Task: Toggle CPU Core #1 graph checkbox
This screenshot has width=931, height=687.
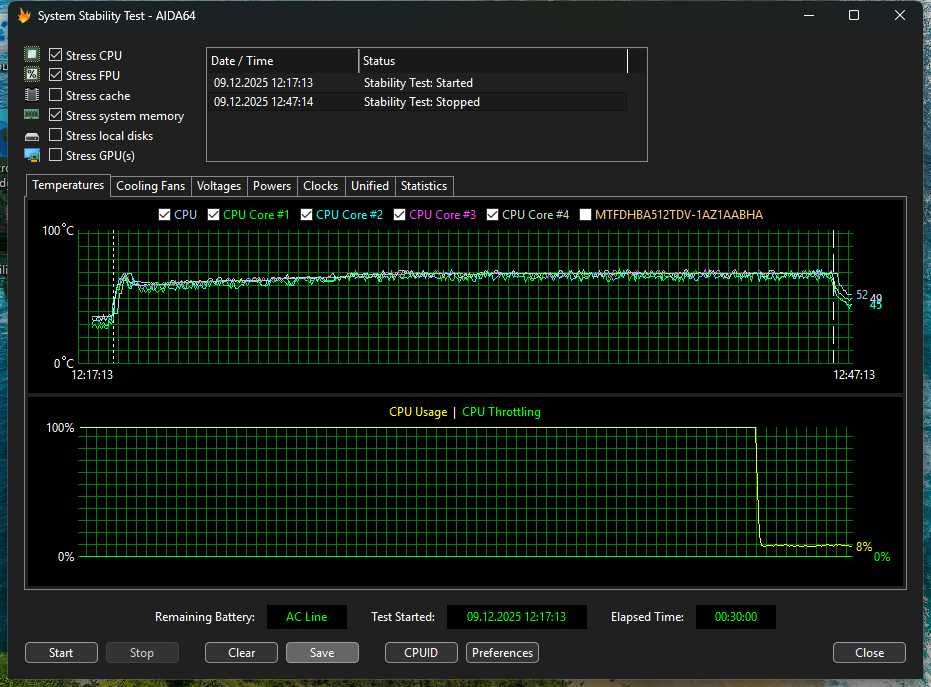Action: click(214, 214)
